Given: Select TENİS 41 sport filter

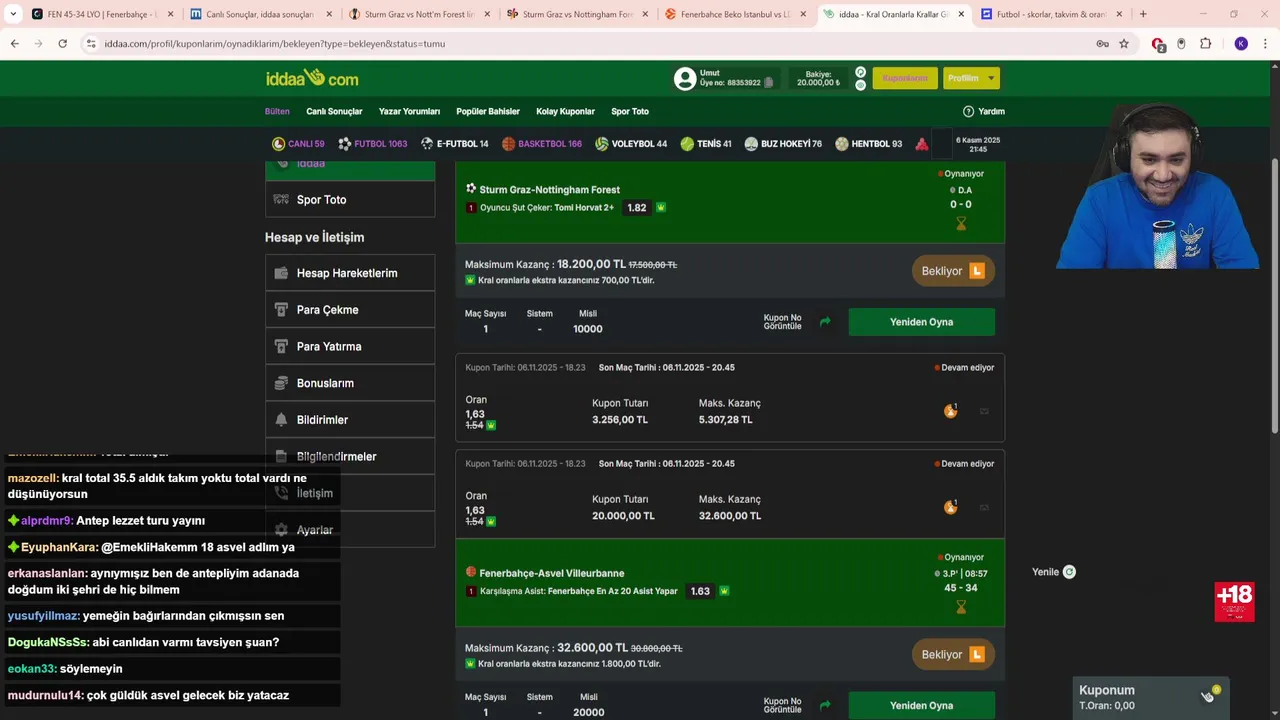Looking at the screenshot, I should click(x=705, y=144).
